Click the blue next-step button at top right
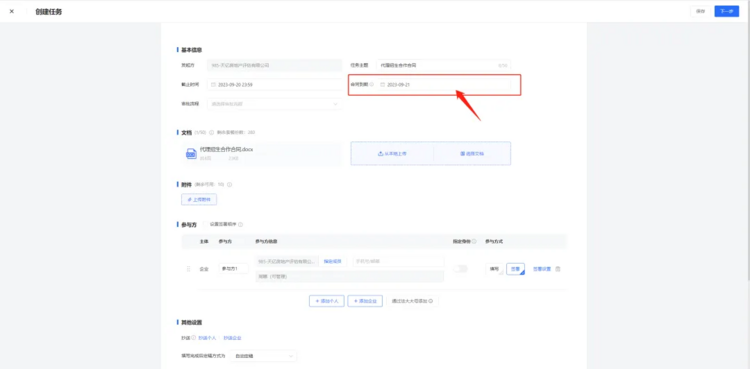Viewport: 750px width, 369px height. click(727, 11)
